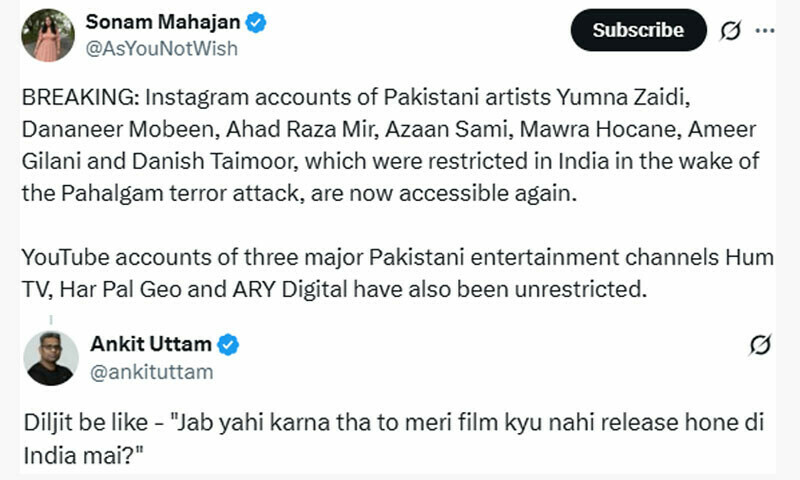Click the Subscribe button

(638, 30)
